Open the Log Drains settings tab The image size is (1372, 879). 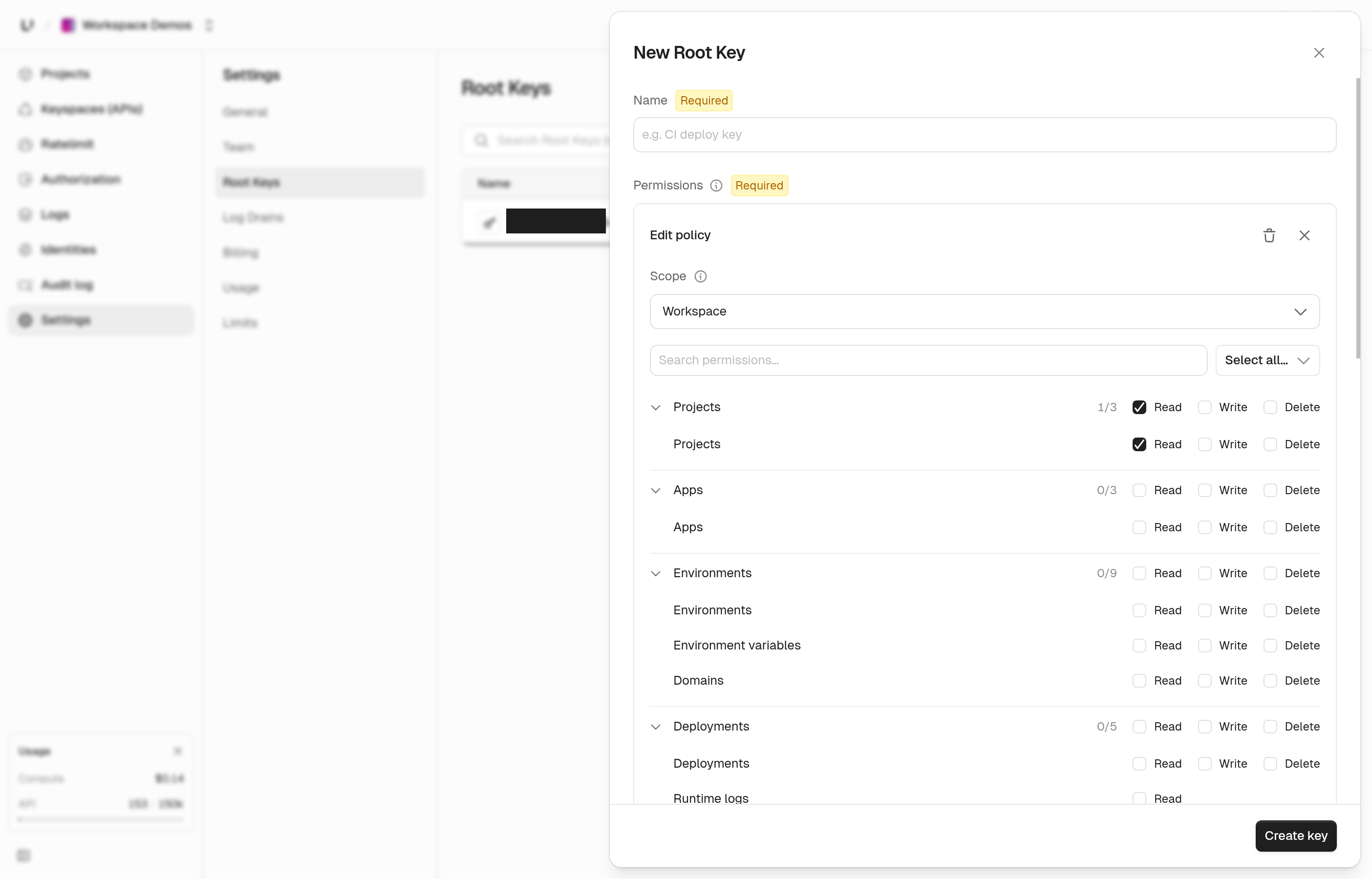click(253, 217)
